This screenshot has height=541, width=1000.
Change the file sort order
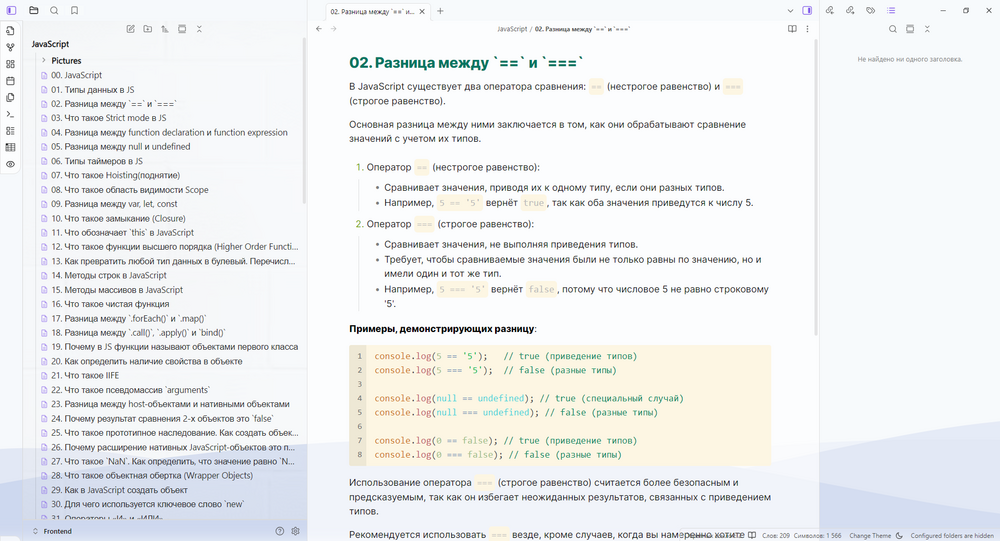[164, 29]
